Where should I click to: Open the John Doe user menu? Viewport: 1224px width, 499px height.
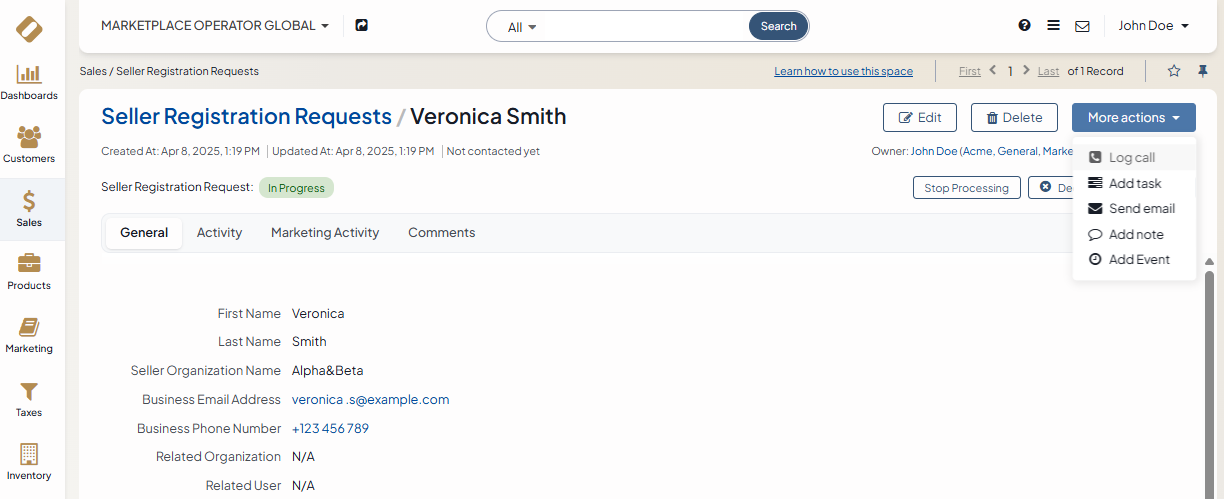1153,26
